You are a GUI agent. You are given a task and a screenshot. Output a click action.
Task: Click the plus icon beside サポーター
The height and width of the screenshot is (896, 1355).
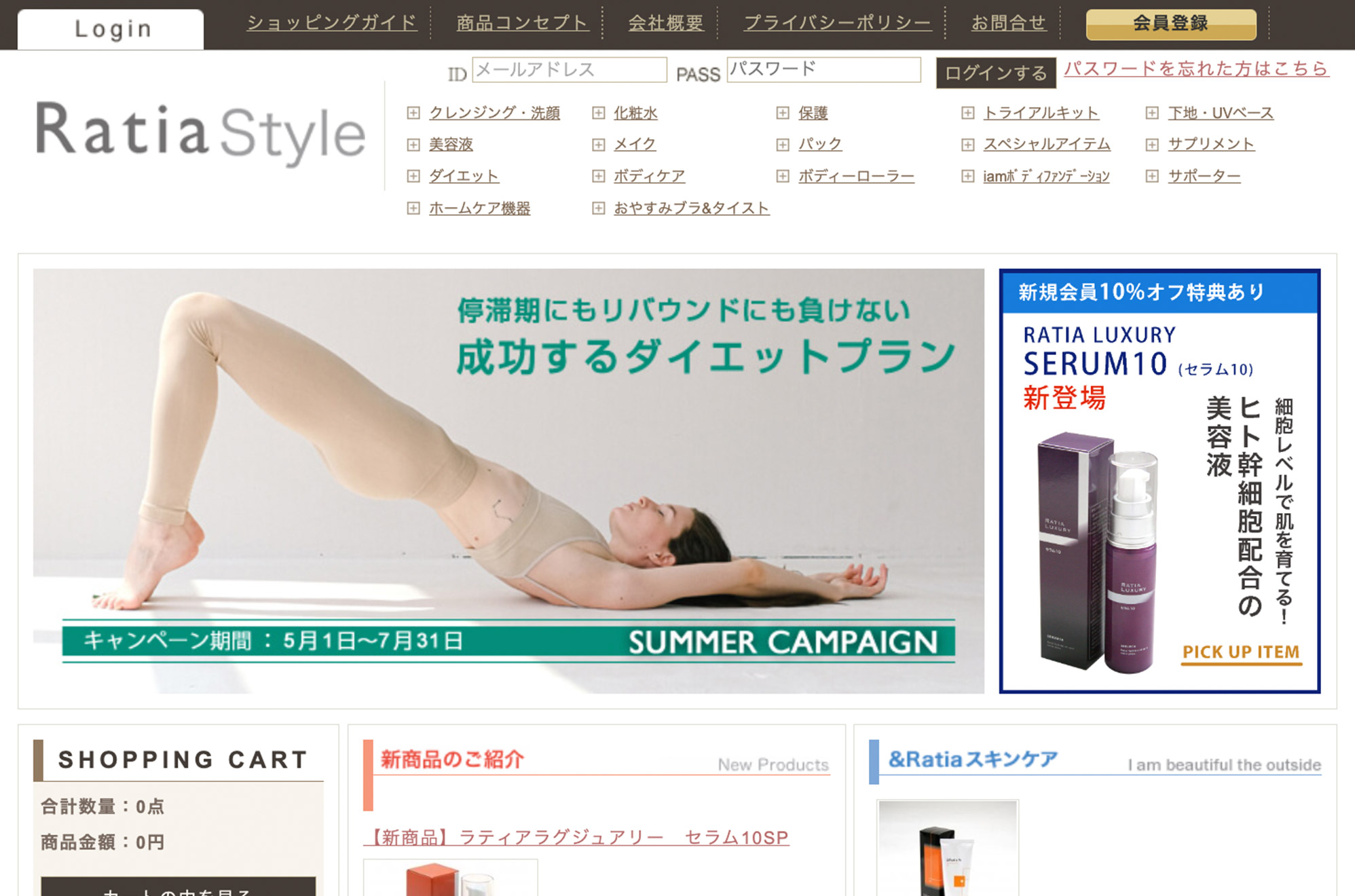(x=1152, y=176)
